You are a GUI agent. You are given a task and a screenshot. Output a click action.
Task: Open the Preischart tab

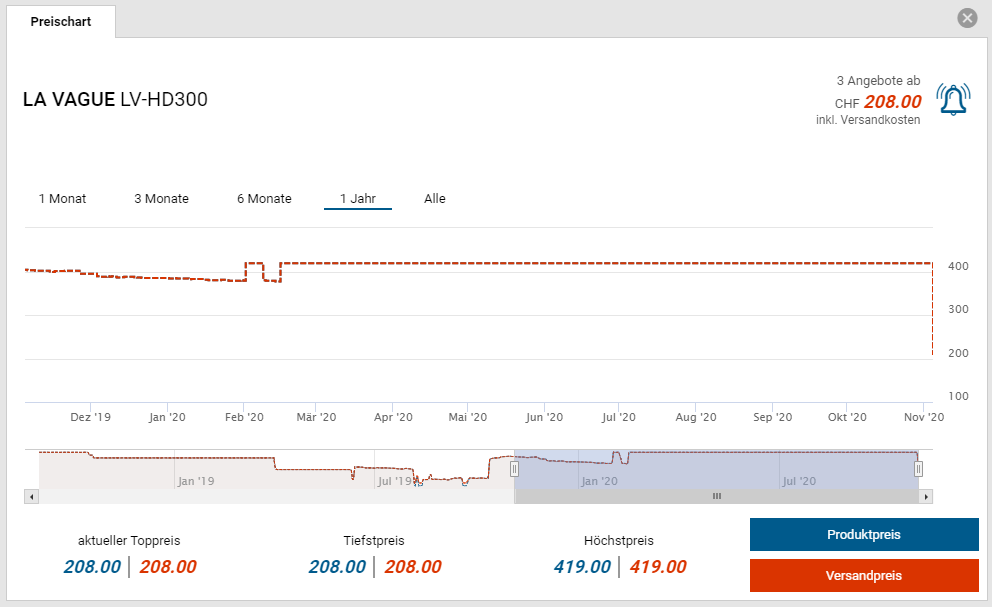pos(60,22)
